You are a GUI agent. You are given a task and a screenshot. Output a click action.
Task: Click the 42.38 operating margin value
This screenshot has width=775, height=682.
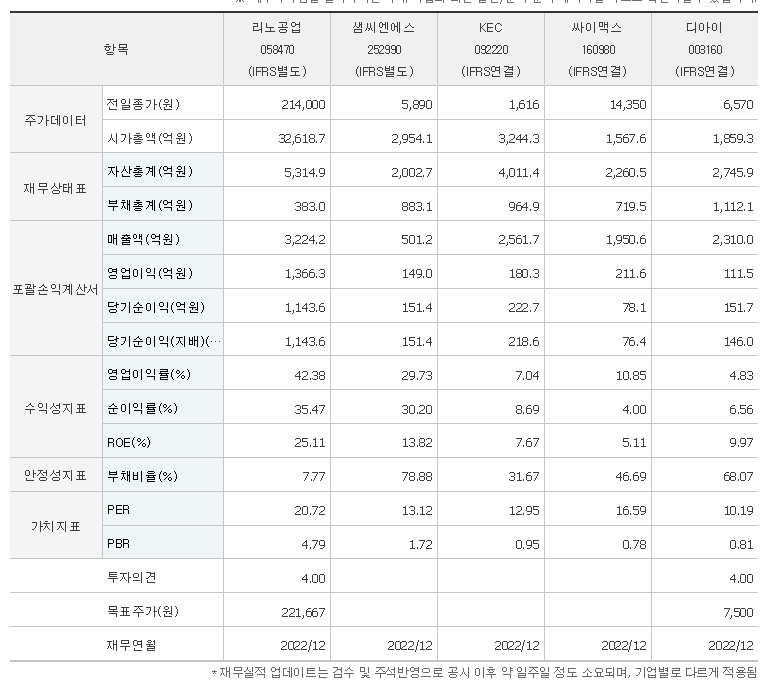(309, 376)
